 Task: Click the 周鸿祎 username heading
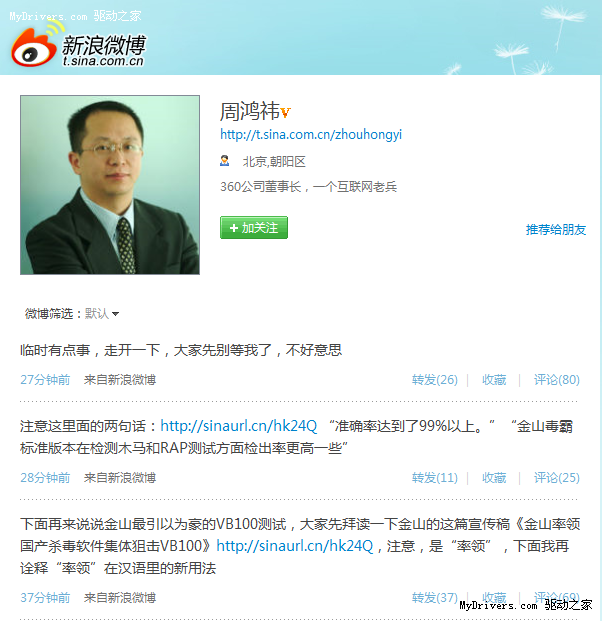tap(250, 111)
